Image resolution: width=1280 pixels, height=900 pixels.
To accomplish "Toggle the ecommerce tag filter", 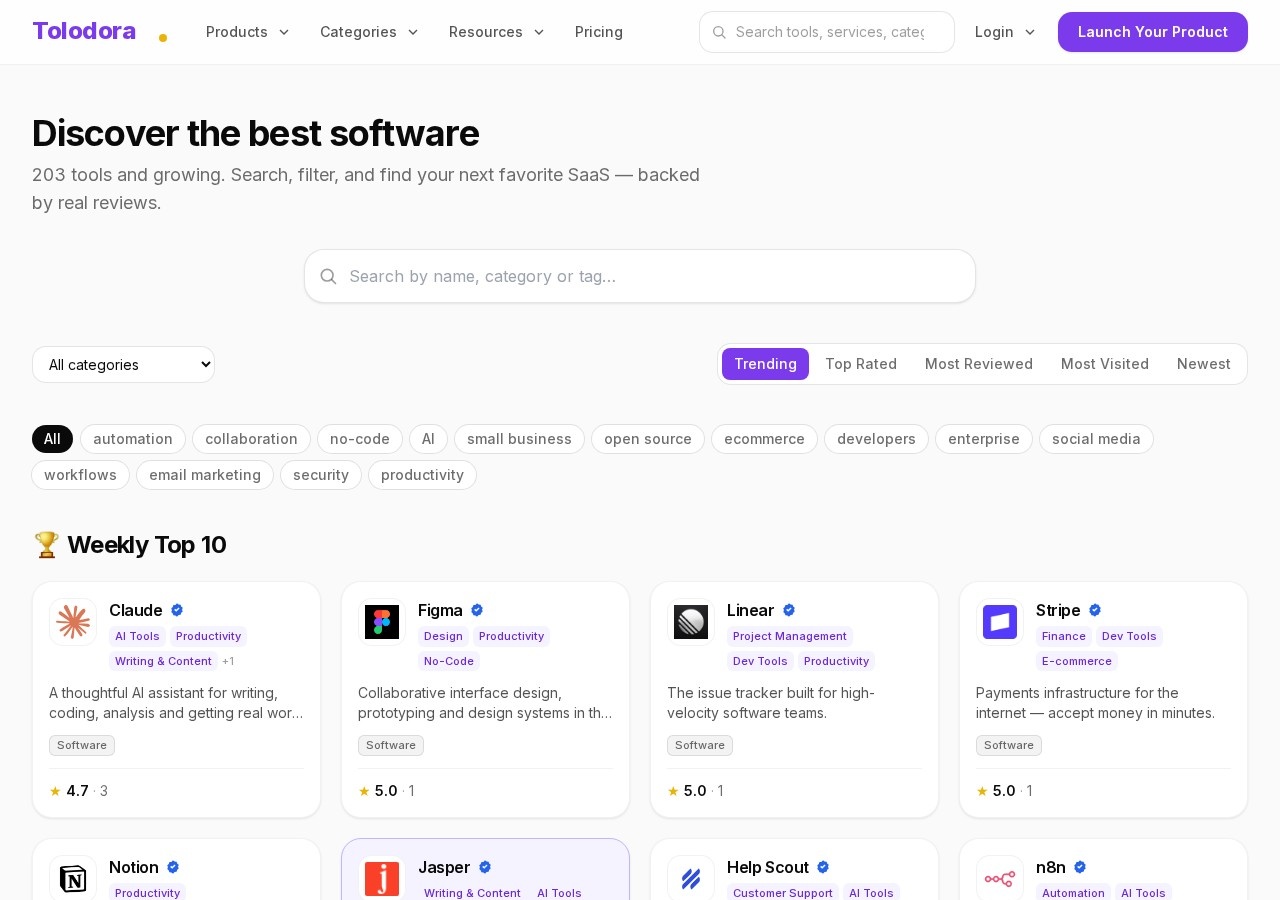I will coord(764,439).
